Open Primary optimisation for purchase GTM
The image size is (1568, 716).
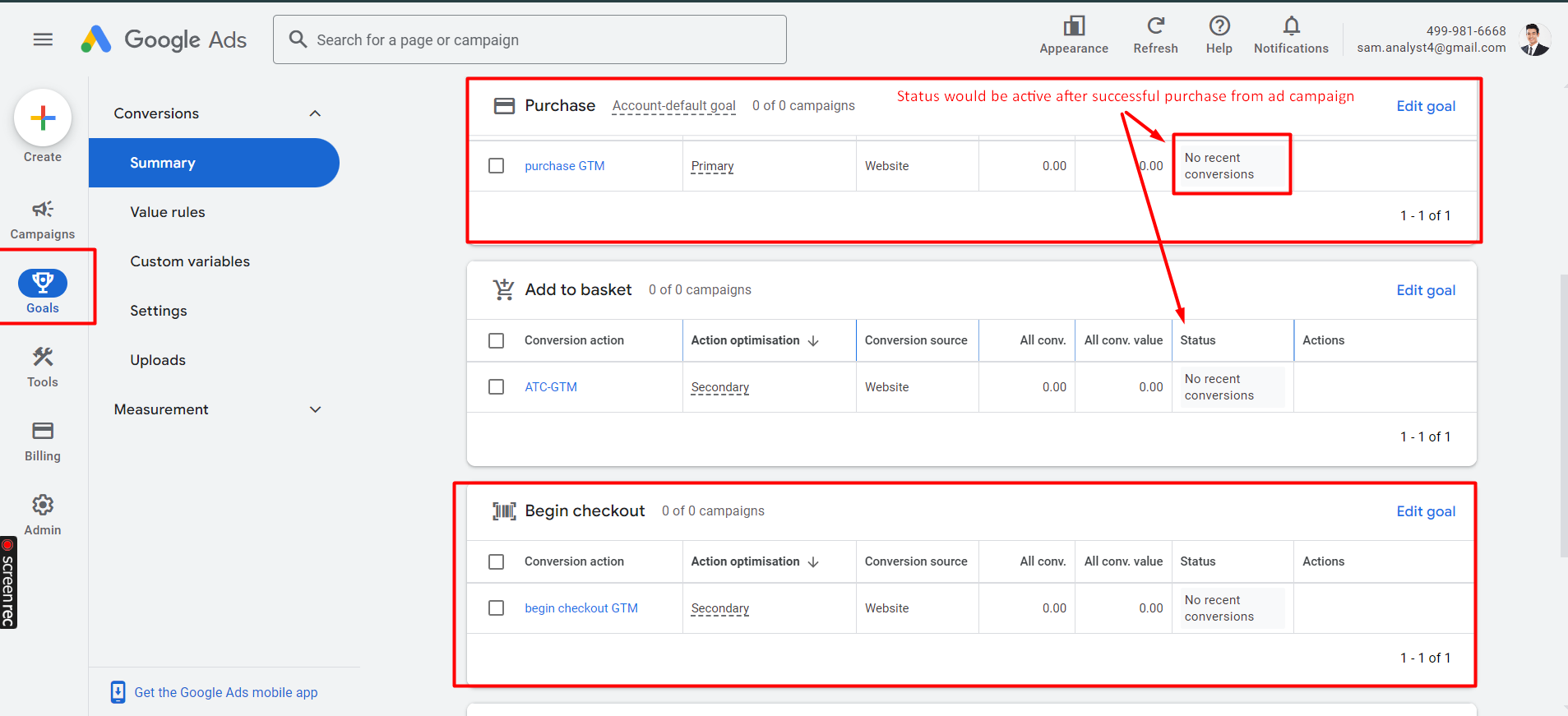tap(712, 166)
